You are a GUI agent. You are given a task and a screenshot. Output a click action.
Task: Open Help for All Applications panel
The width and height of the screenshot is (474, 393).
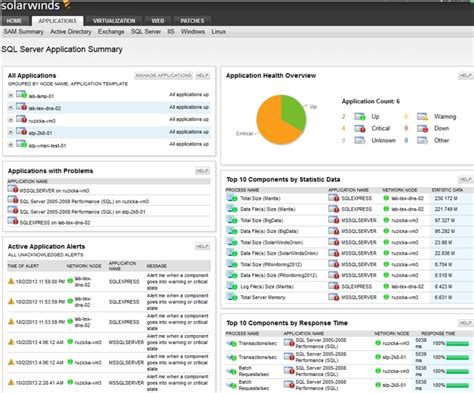click(x=202, y=76)
